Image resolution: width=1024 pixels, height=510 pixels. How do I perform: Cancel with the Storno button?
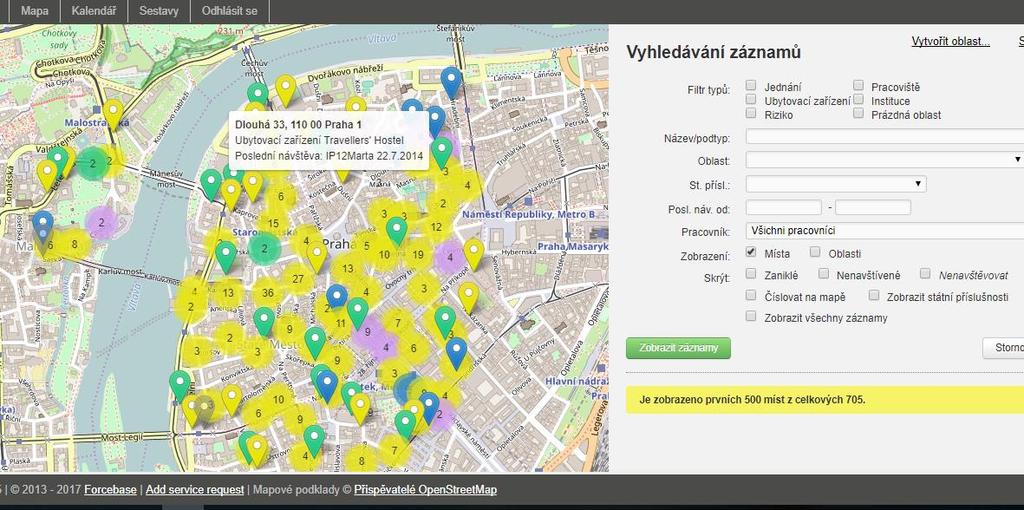click(1004, 348)
